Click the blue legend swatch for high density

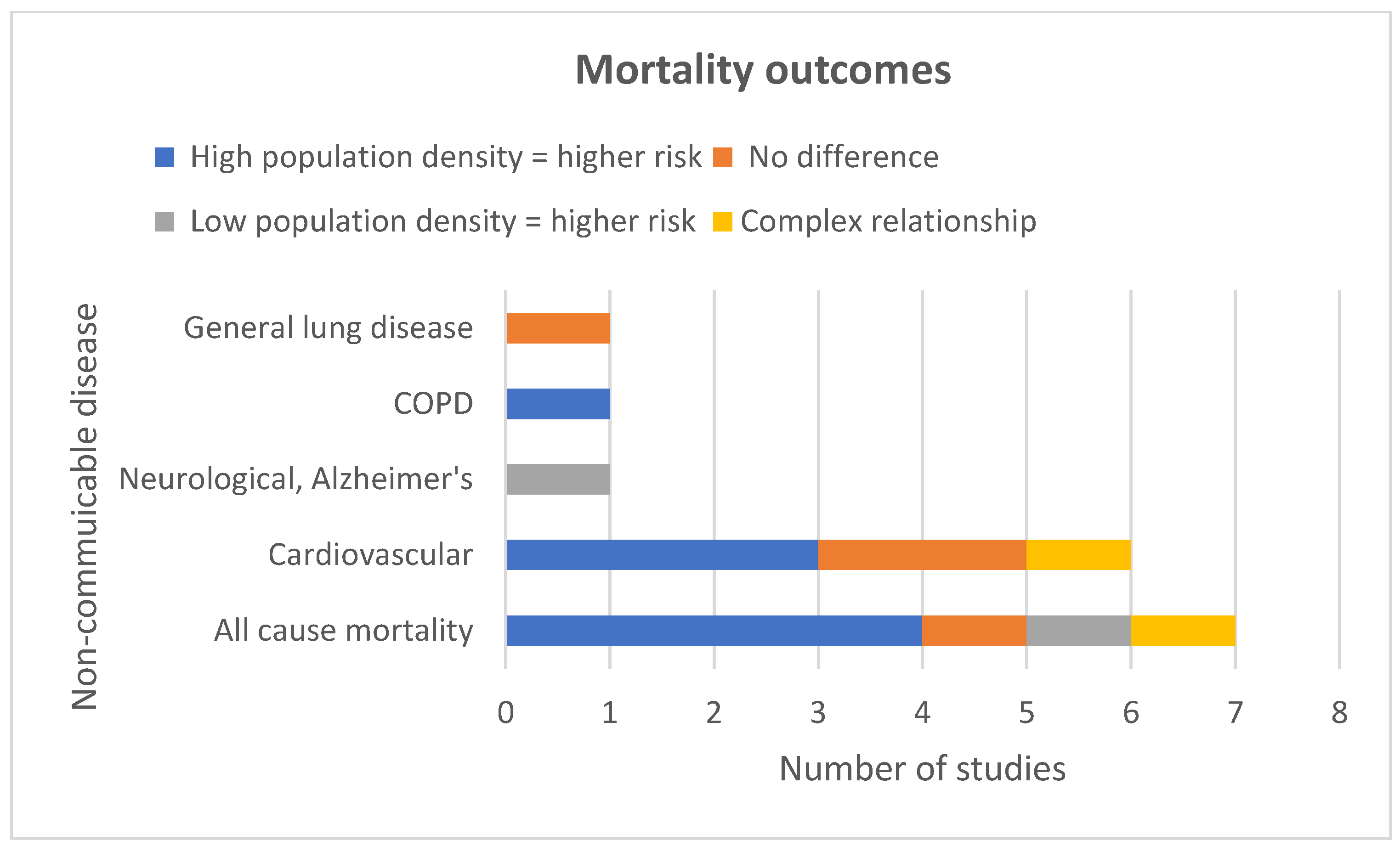pyautogui.click(x=164, y=157)
